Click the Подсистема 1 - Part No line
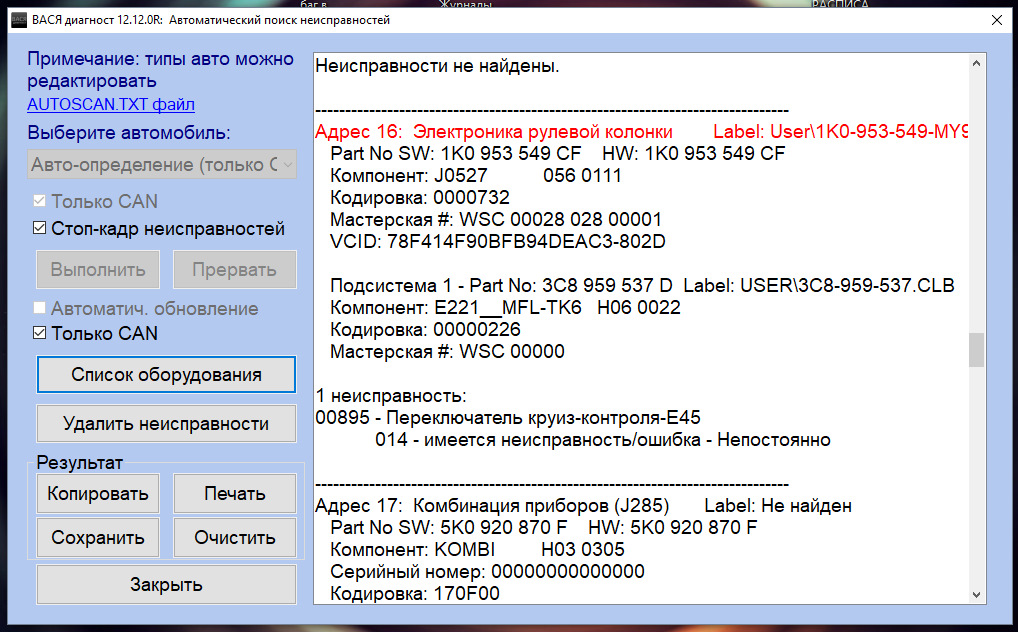Image resolution: width=1018 pixels, height=632 pixels. 642,286
